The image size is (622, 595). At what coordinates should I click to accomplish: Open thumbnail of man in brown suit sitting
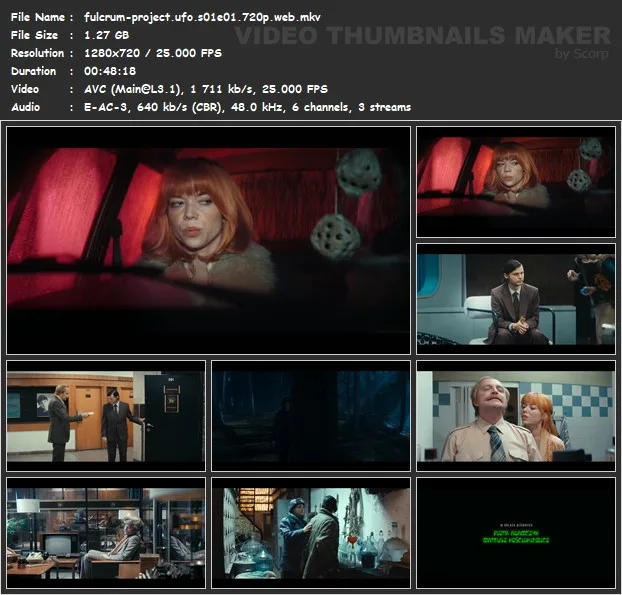[516, 299]
